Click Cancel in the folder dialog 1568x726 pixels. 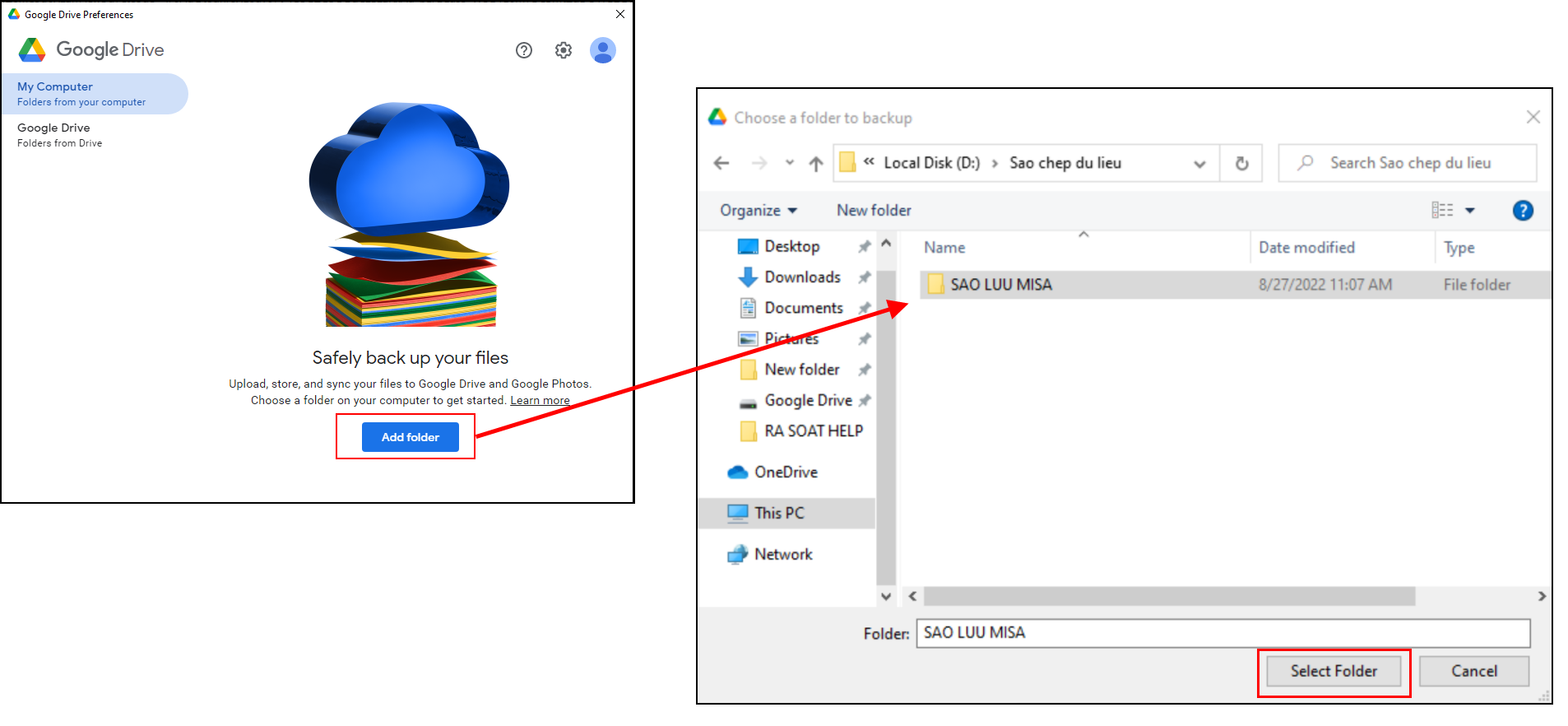[1473, 671]
